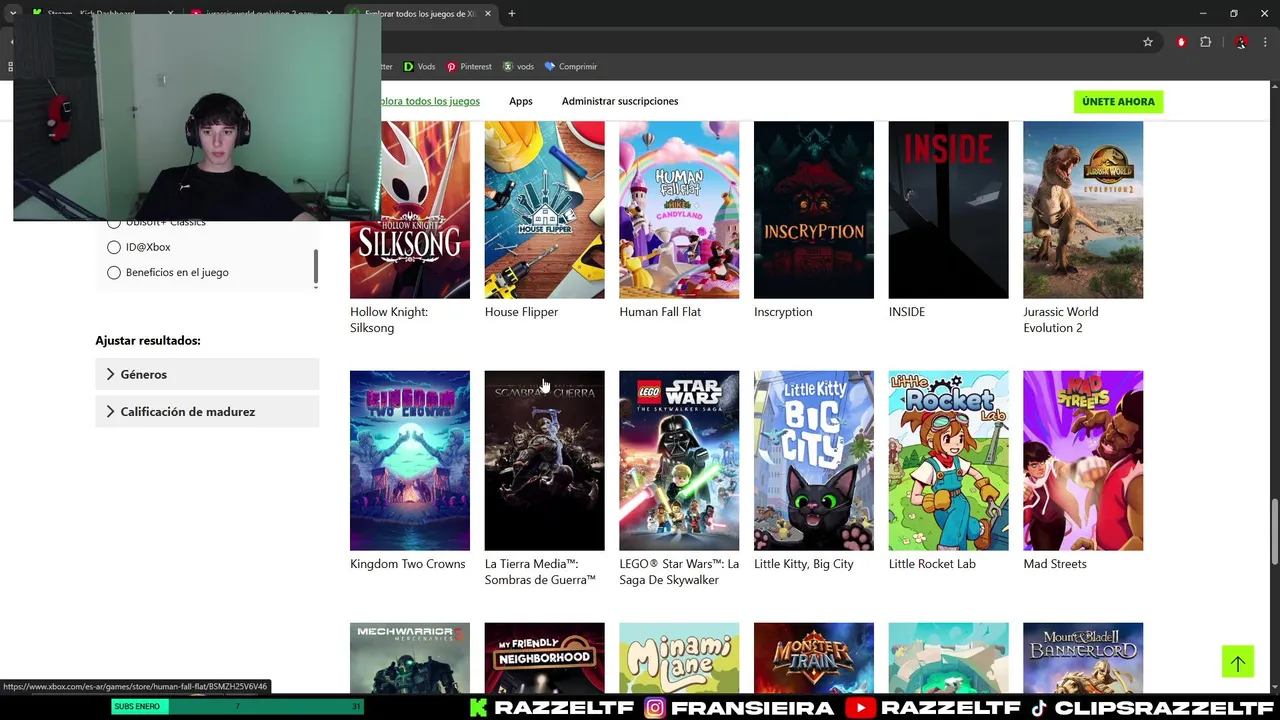Click the Inscryption title text
Viewport: 1280px width, 720px height.
coord(783,312)
